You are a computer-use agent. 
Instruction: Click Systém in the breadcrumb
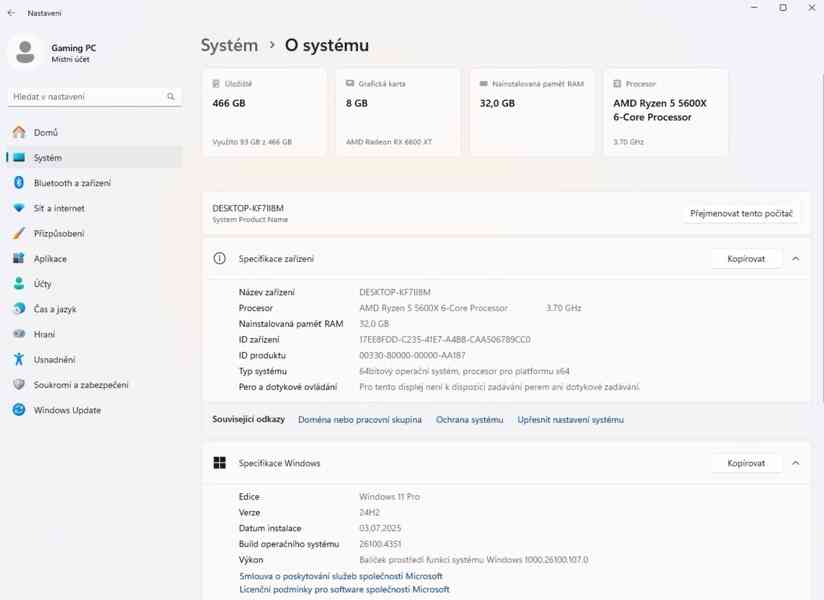229,45
